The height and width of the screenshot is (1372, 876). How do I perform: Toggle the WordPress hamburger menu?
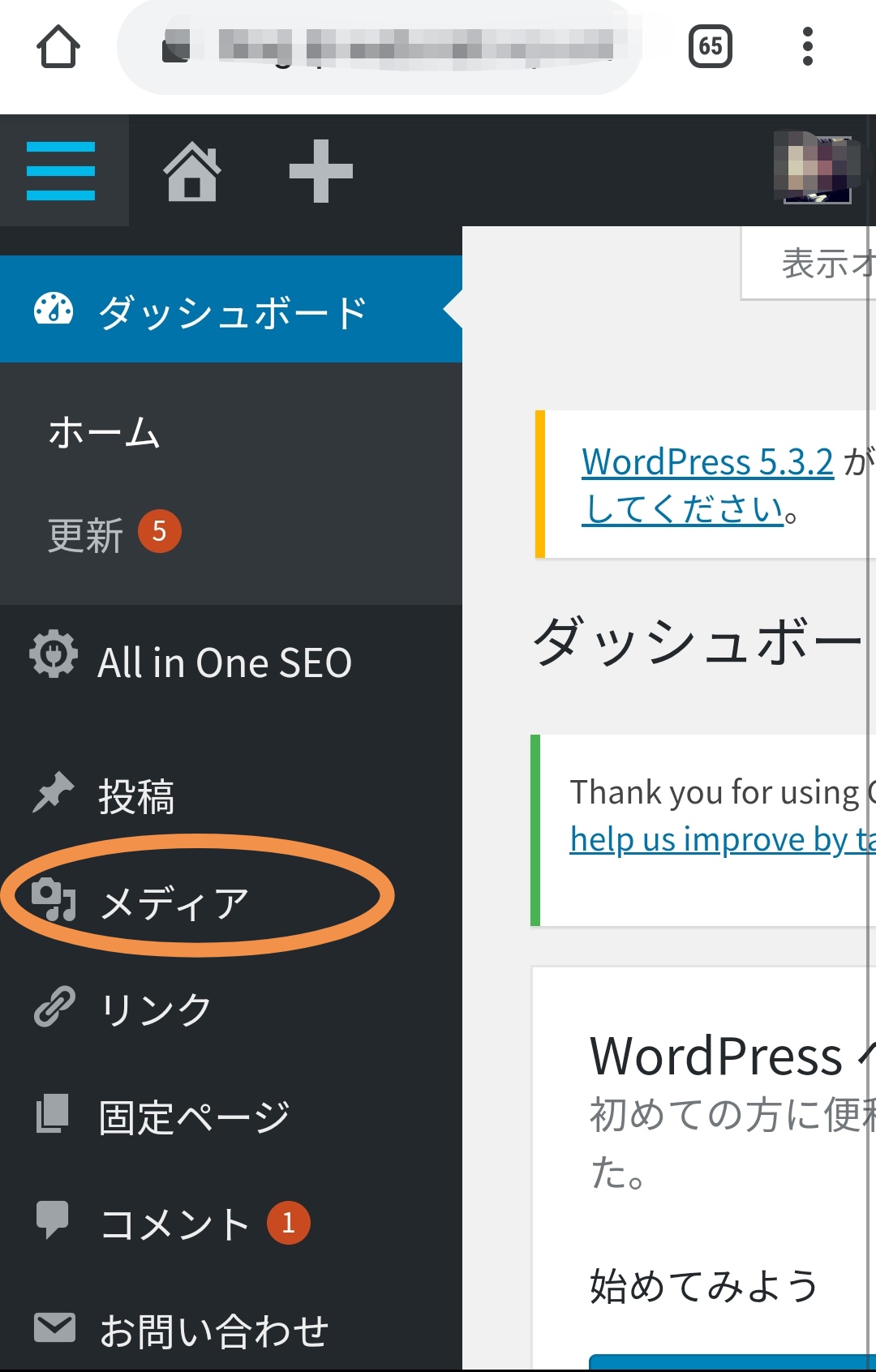(x=61, y=171)
